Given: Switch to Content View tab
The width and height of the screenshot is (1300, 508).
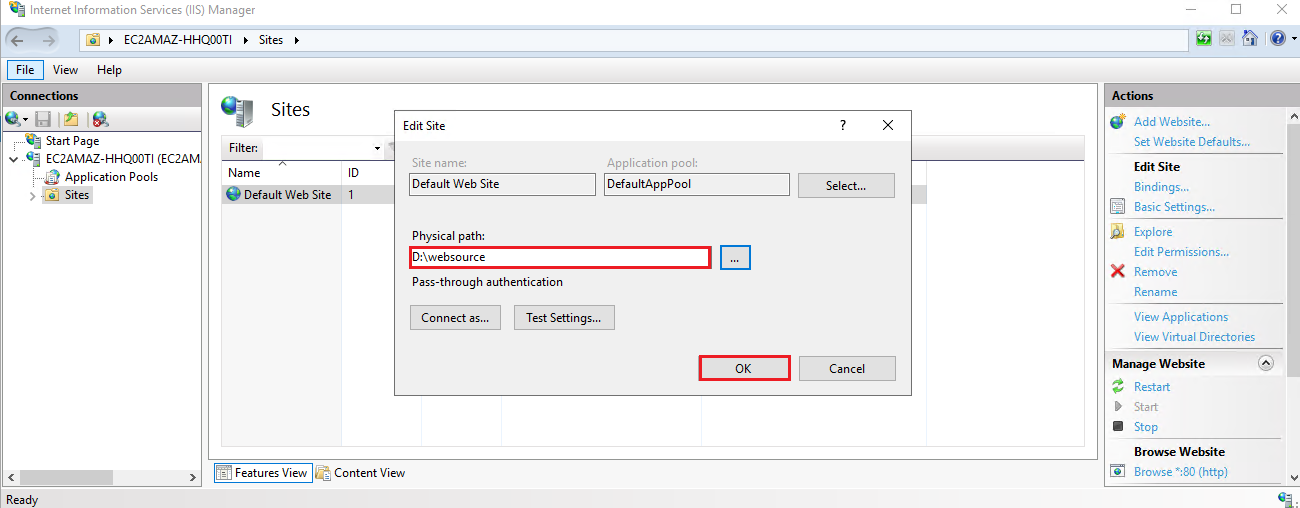Looking at the screenshot, I should (360, 473).
